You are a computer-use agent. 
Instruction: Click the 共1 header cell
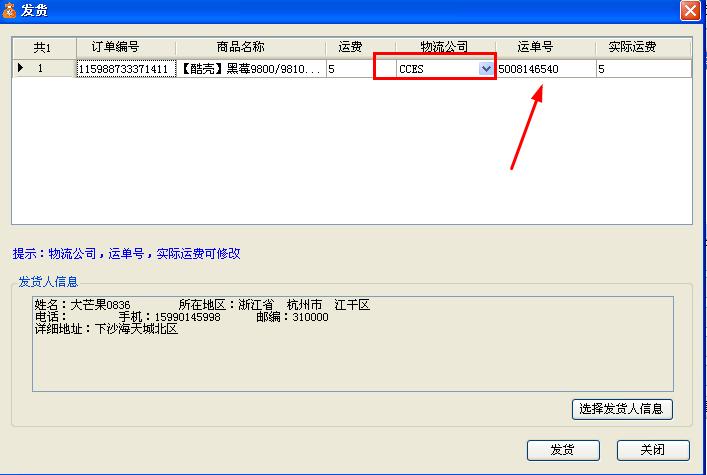click(44, 47)
